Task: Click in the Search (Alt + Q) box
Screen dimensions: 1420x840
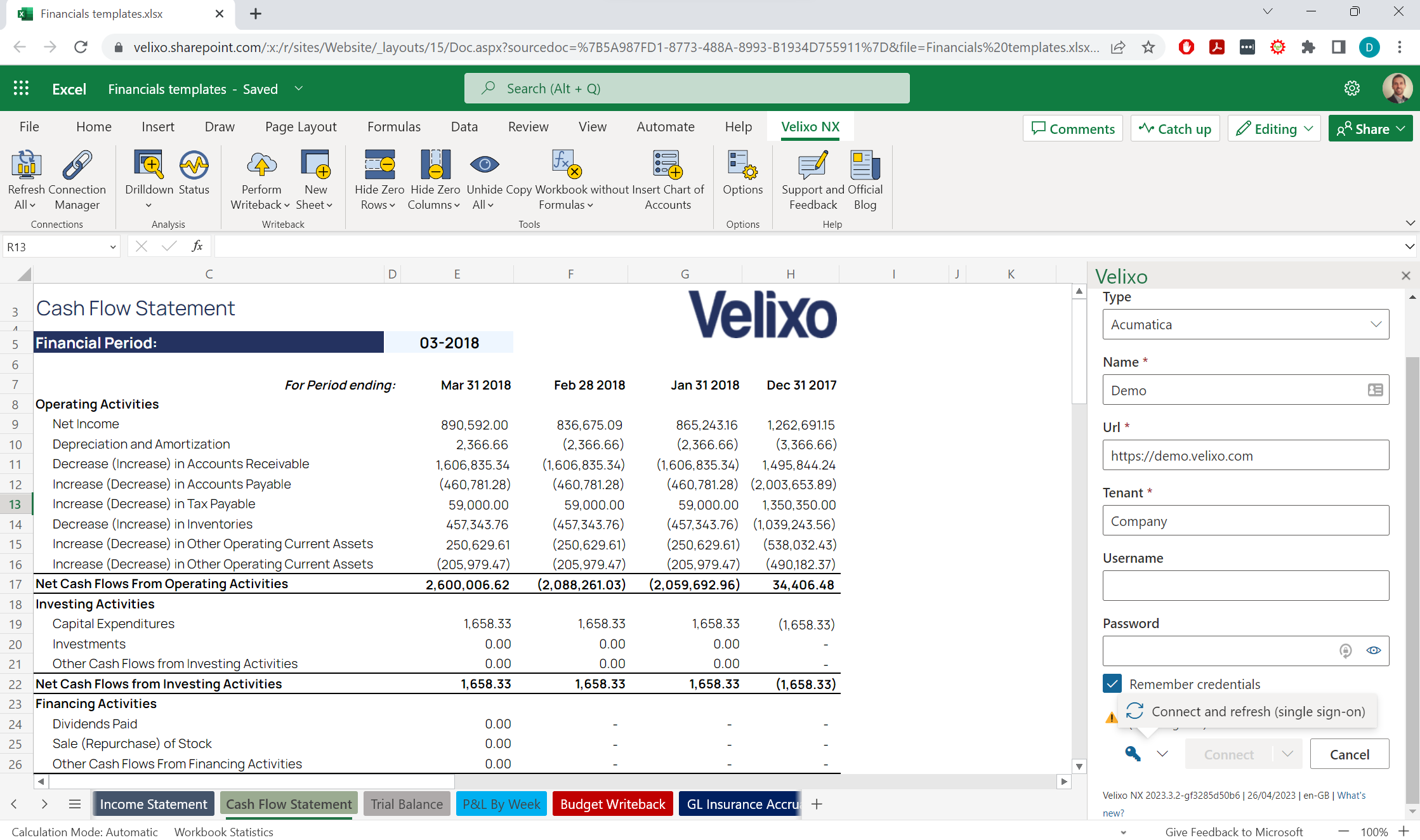Action: [x=687, y=88]
